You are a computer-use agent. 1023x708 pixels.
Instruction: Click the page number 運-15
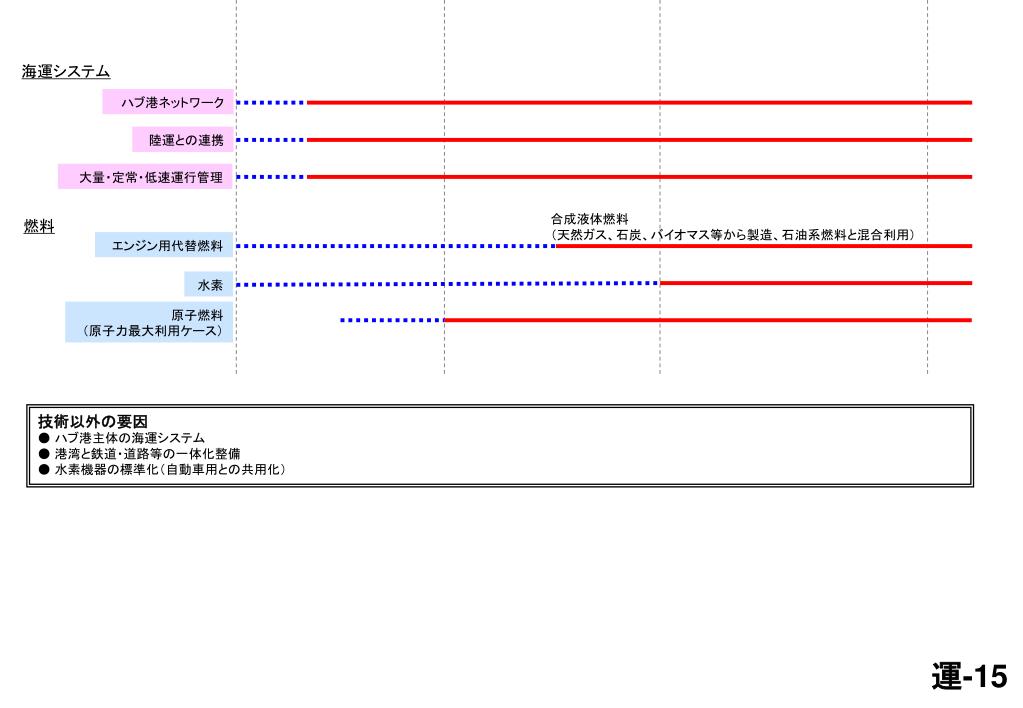969,676
